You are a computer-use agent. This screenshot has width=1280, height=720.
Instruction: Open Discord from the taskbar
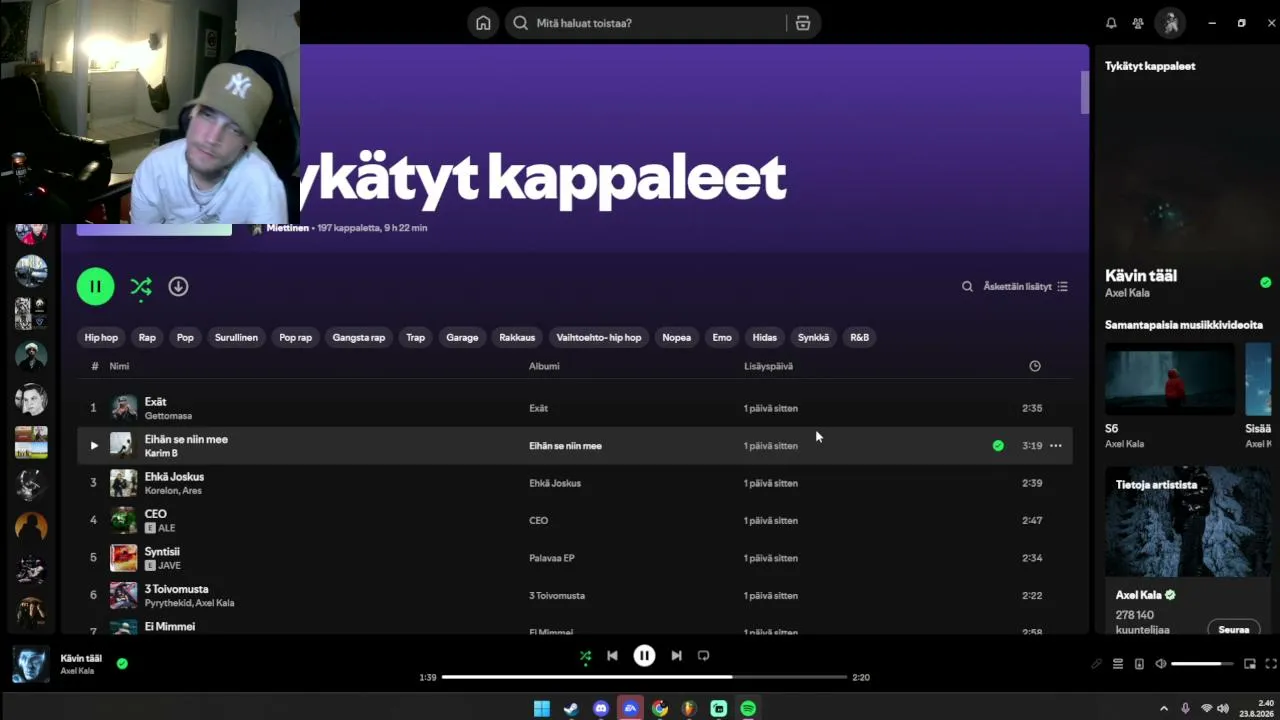coord(601,709)
